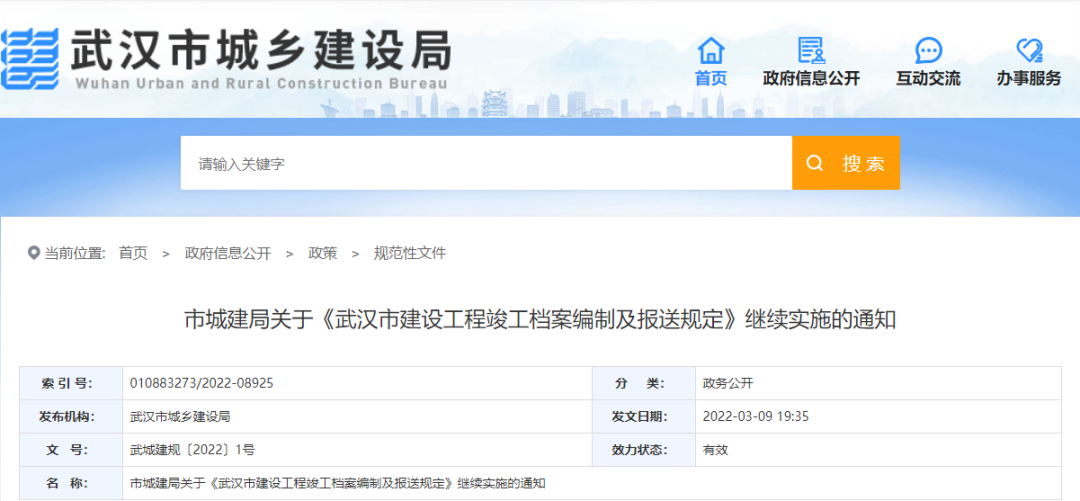Click the document number 武城建规〔2022〕1号
The height and width of the screenshot is (501, 1080).
(x=192, y=449)
